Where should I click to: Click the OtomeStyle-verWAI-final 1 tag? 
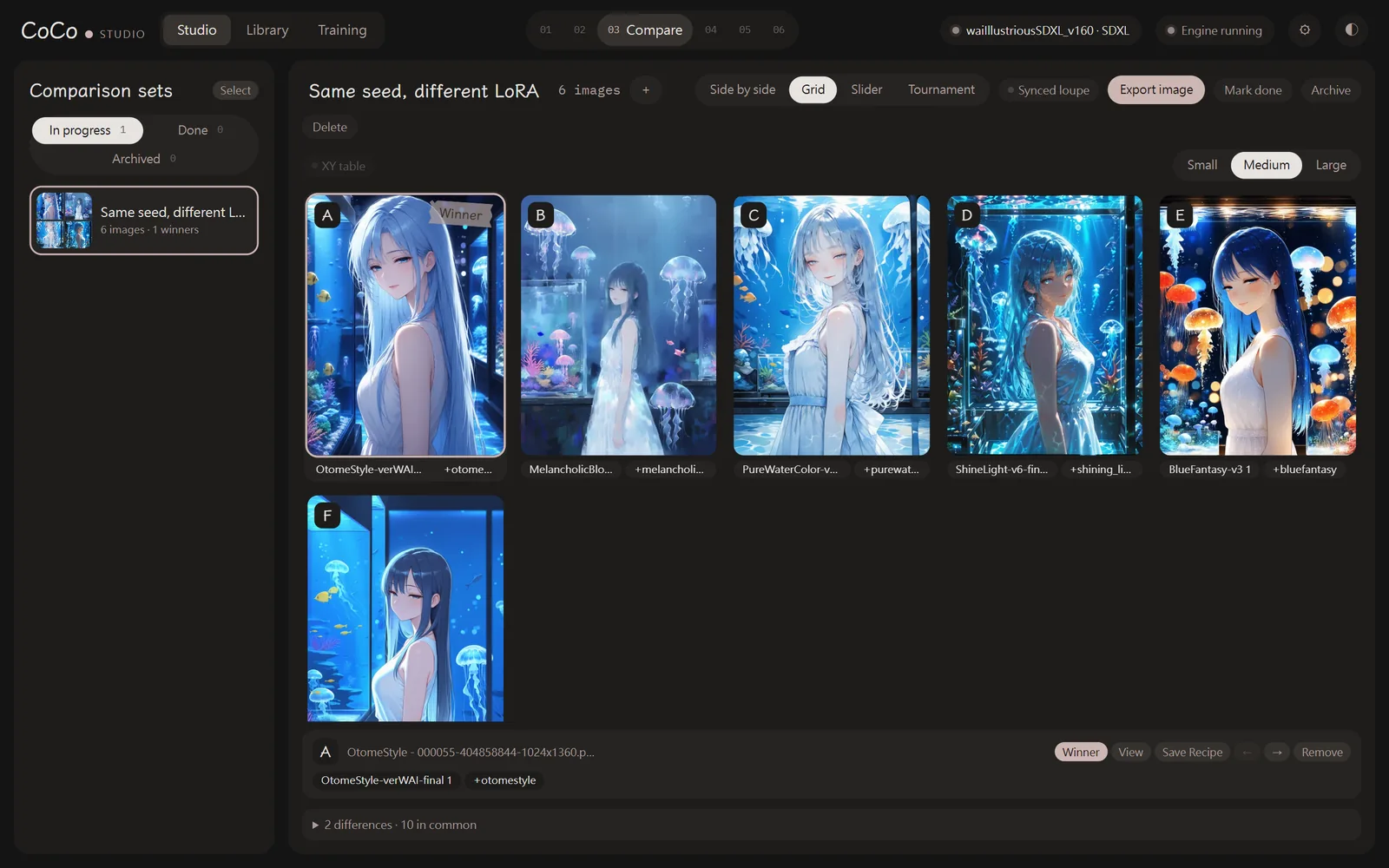point(386,779)
